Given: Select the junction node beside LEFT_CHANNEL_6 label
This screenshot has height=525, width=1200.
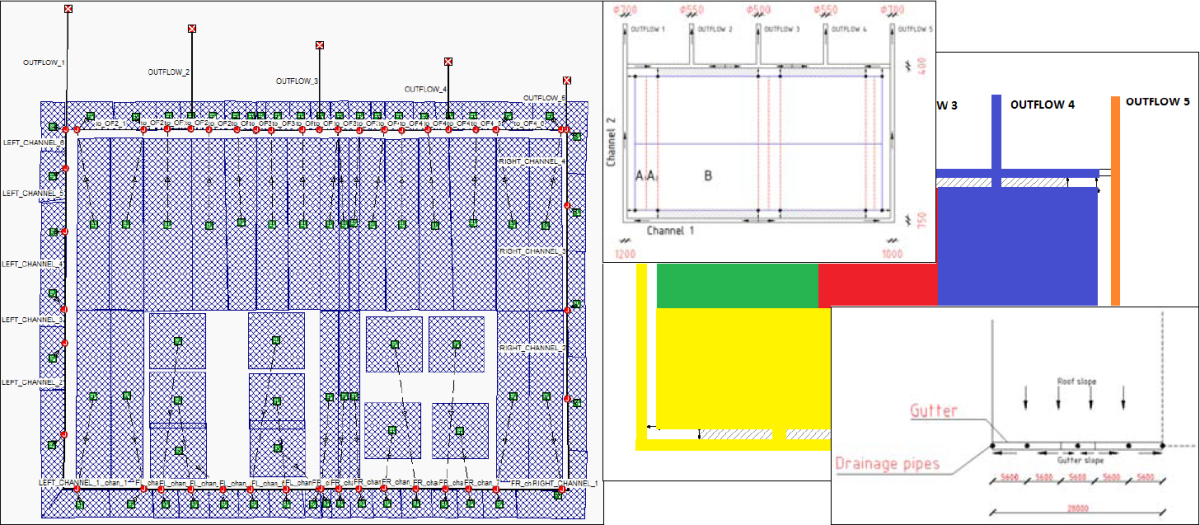Looking at the screenshot, I should tap(64, 131).
